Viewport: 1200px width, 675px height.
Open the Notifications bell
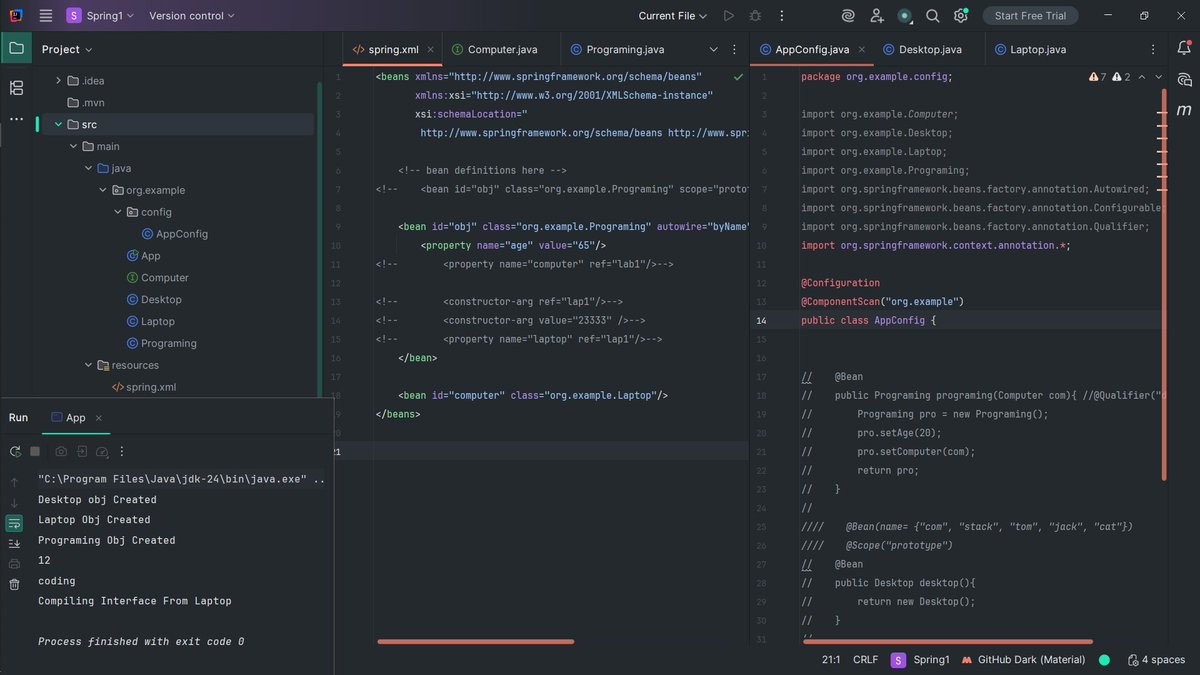tap(1184, 48)
